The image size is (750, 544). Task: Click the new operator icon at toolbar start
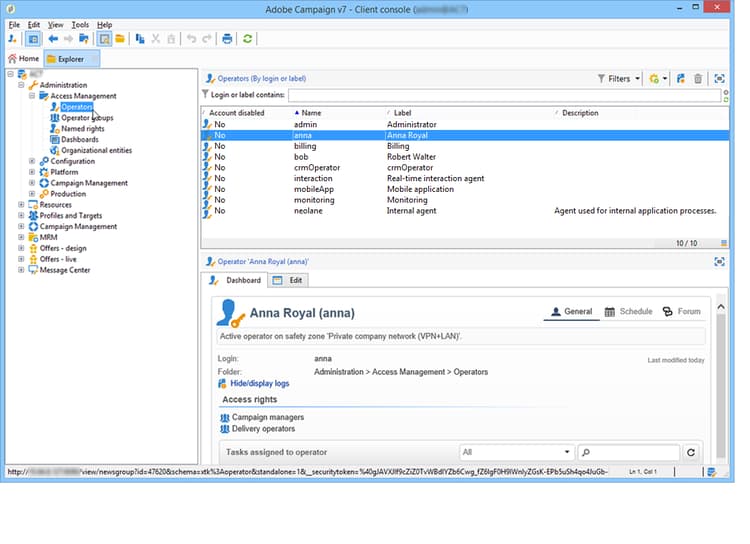(12, 39)
